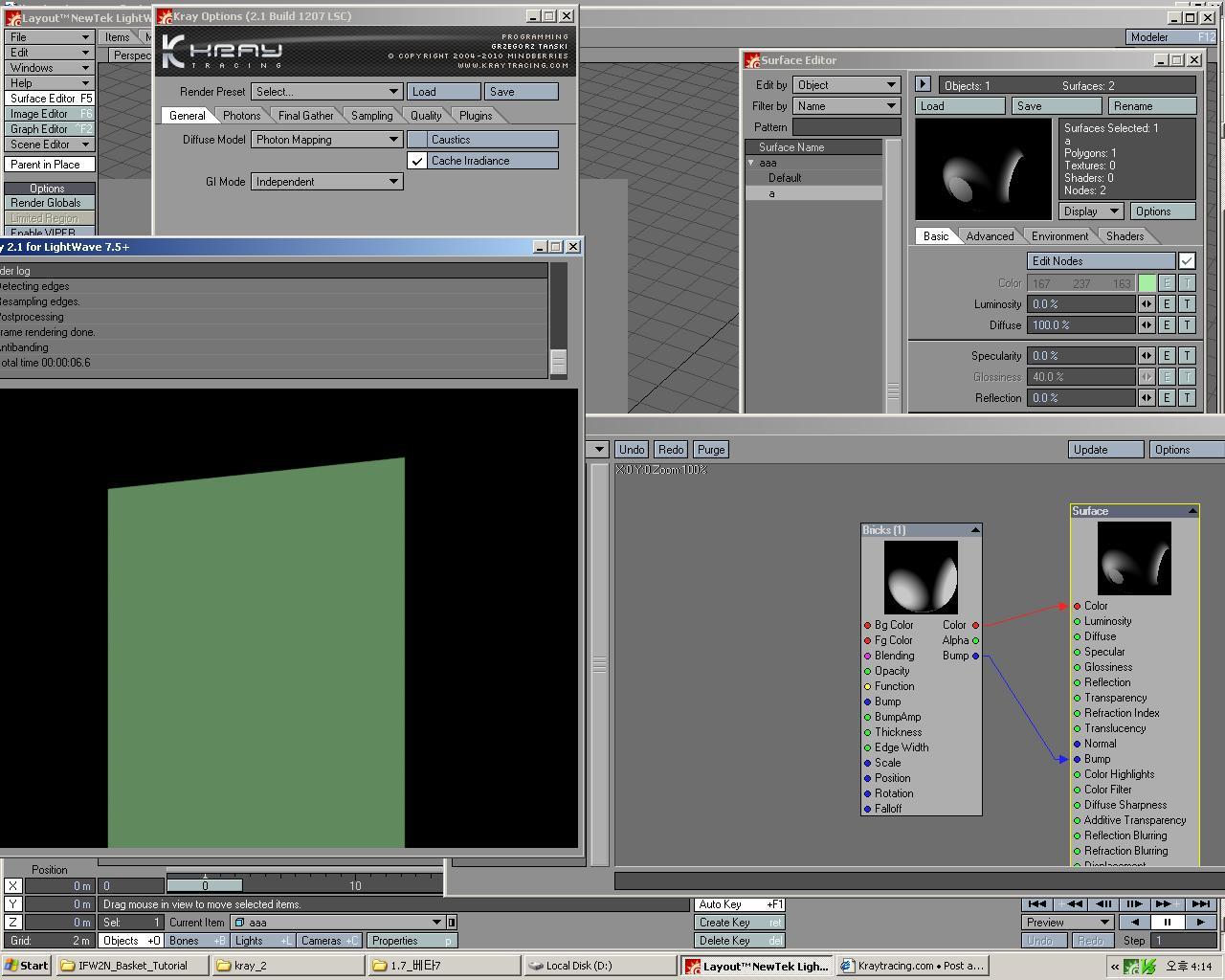Click the Specularity value spinner arrows
Viewport: 1225px width, 980px height.
point(1147,356)
